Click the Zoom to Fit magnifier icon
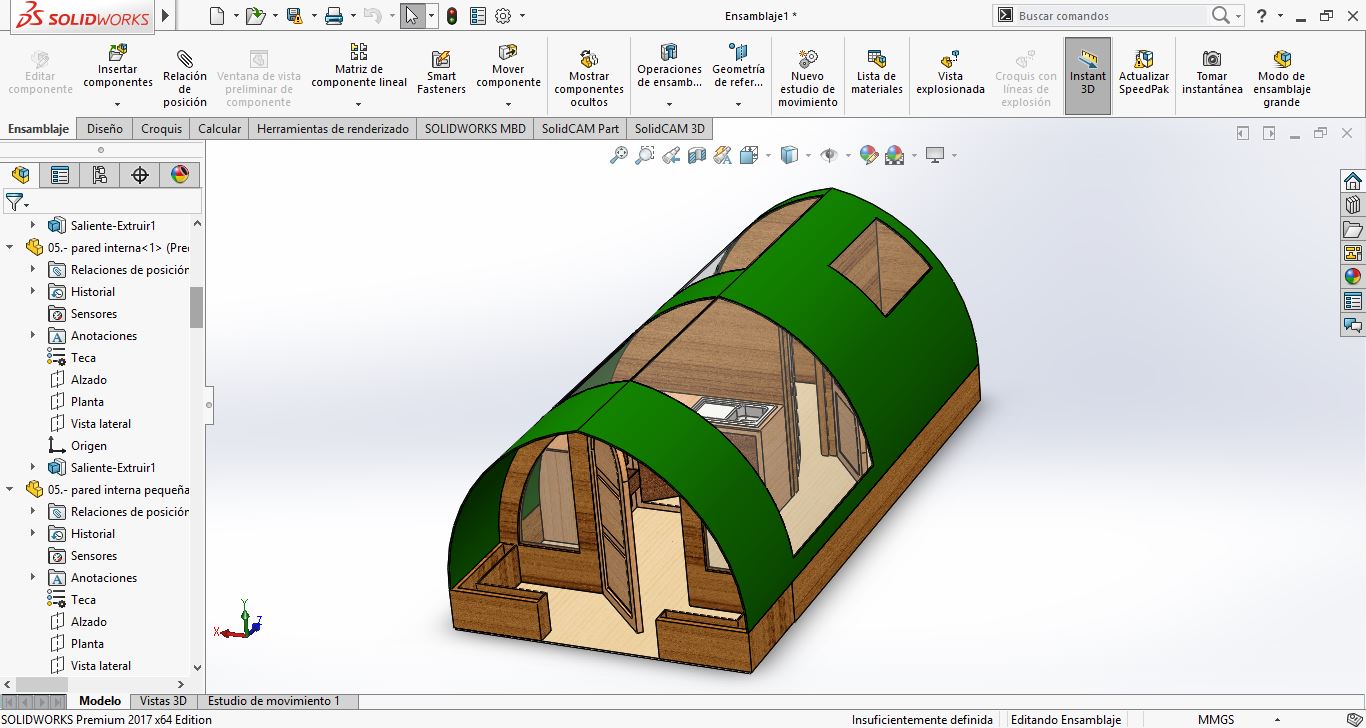Image resolution: width=1366 pixels, height=728 pixels. (x=619, y=155)
